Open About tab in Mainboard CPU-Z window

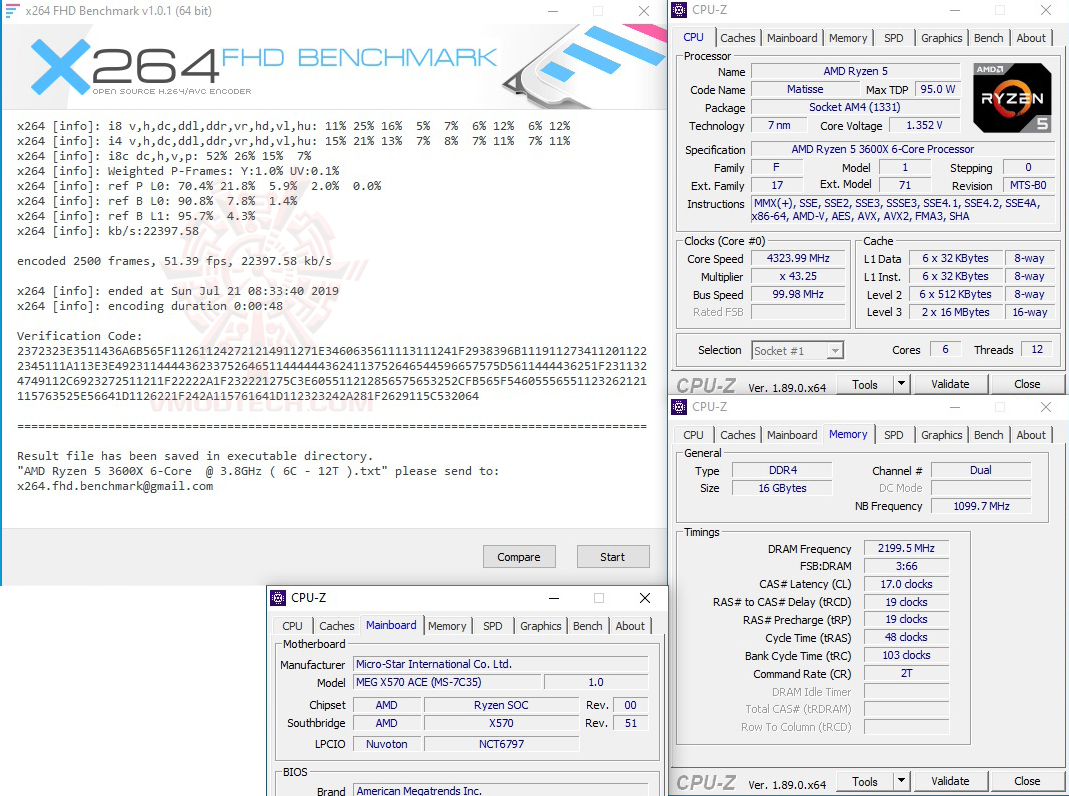pyautogui.click(x=630, y=626)
